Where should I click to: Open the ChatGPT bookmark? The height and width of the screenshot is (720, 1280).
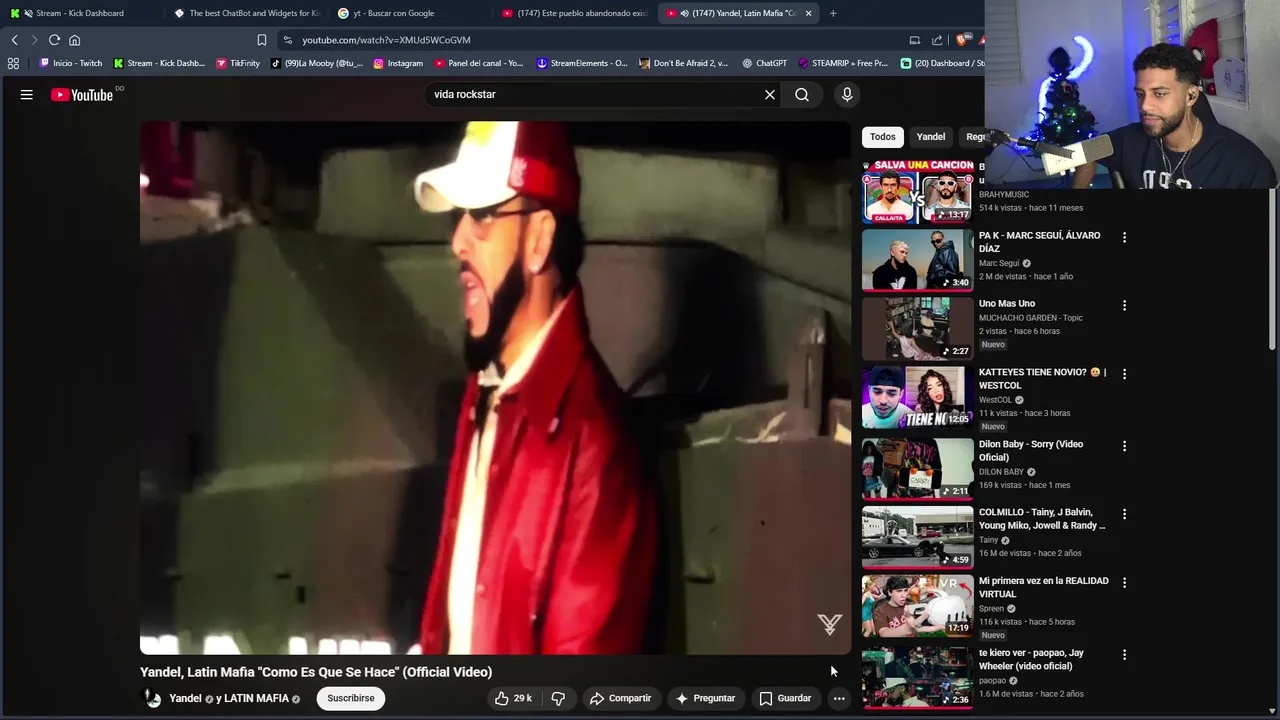pyautogui.click(x=764, y=63)
